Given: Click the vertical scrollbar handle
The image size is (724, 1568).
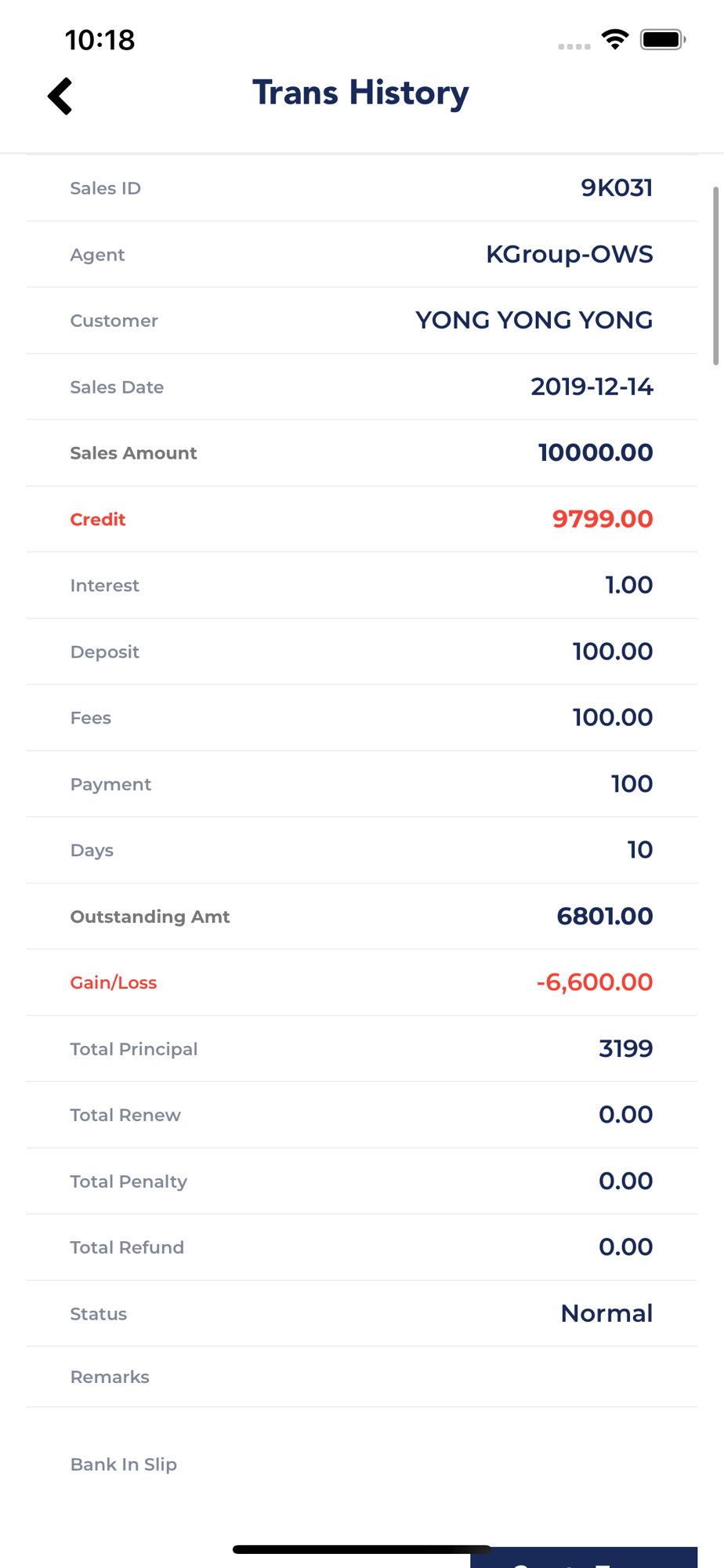Looking at the screenshot, I should (715, 276).
